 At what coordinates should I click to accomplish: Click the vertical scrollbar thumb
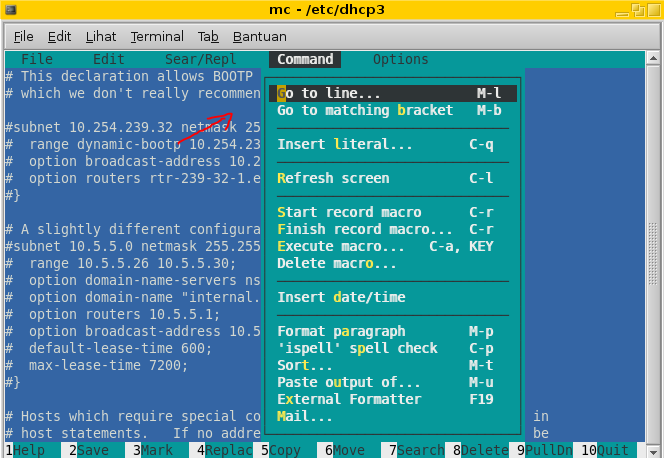tap(653, 253)
